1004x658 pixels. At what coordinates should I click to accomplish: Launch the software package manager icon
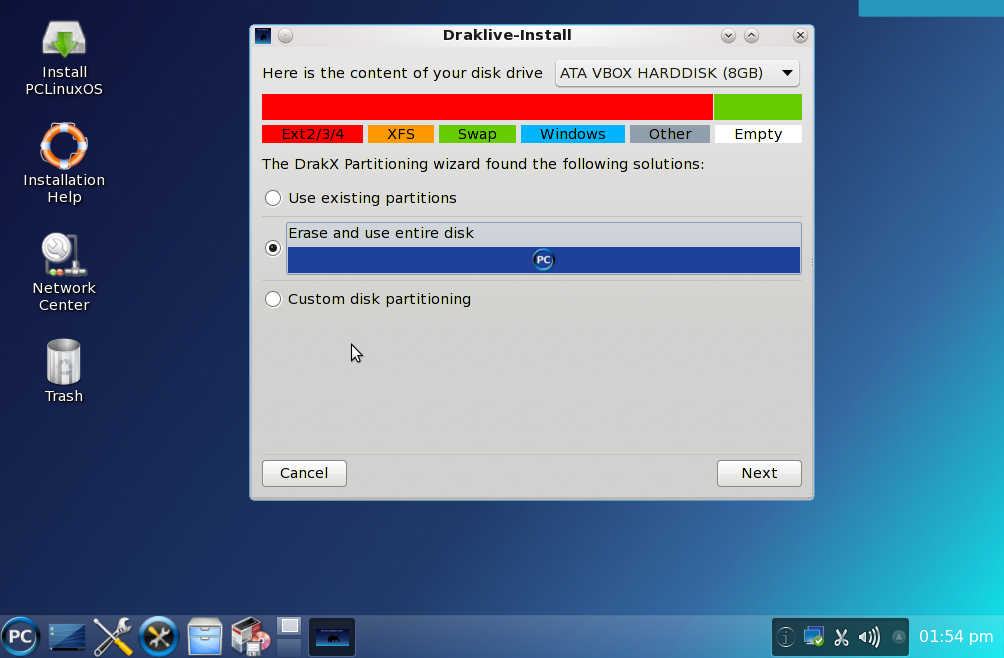tap(250, 637)
